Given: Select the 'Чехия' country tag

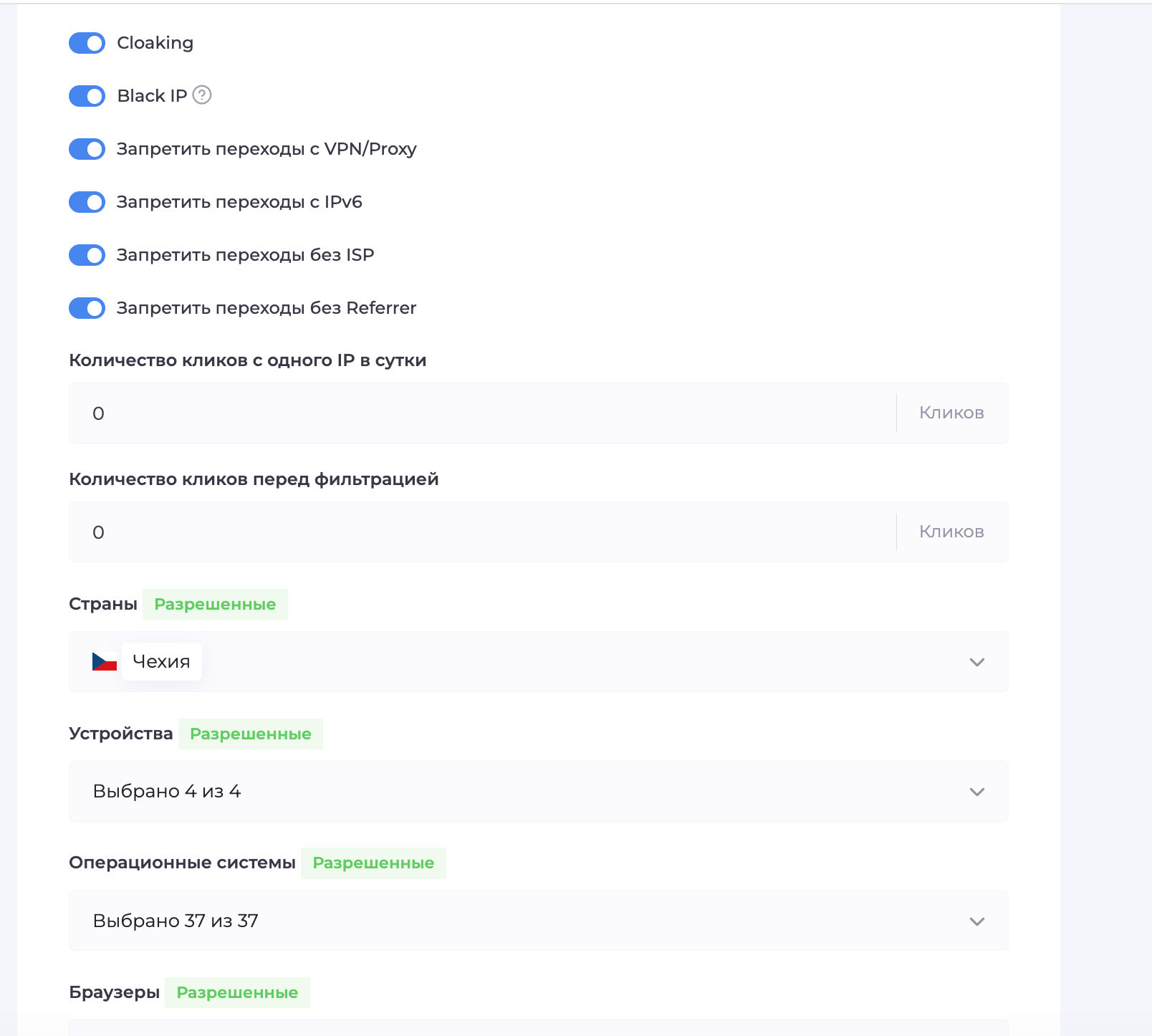Looking at the screenshot, I should pos(161,661).
